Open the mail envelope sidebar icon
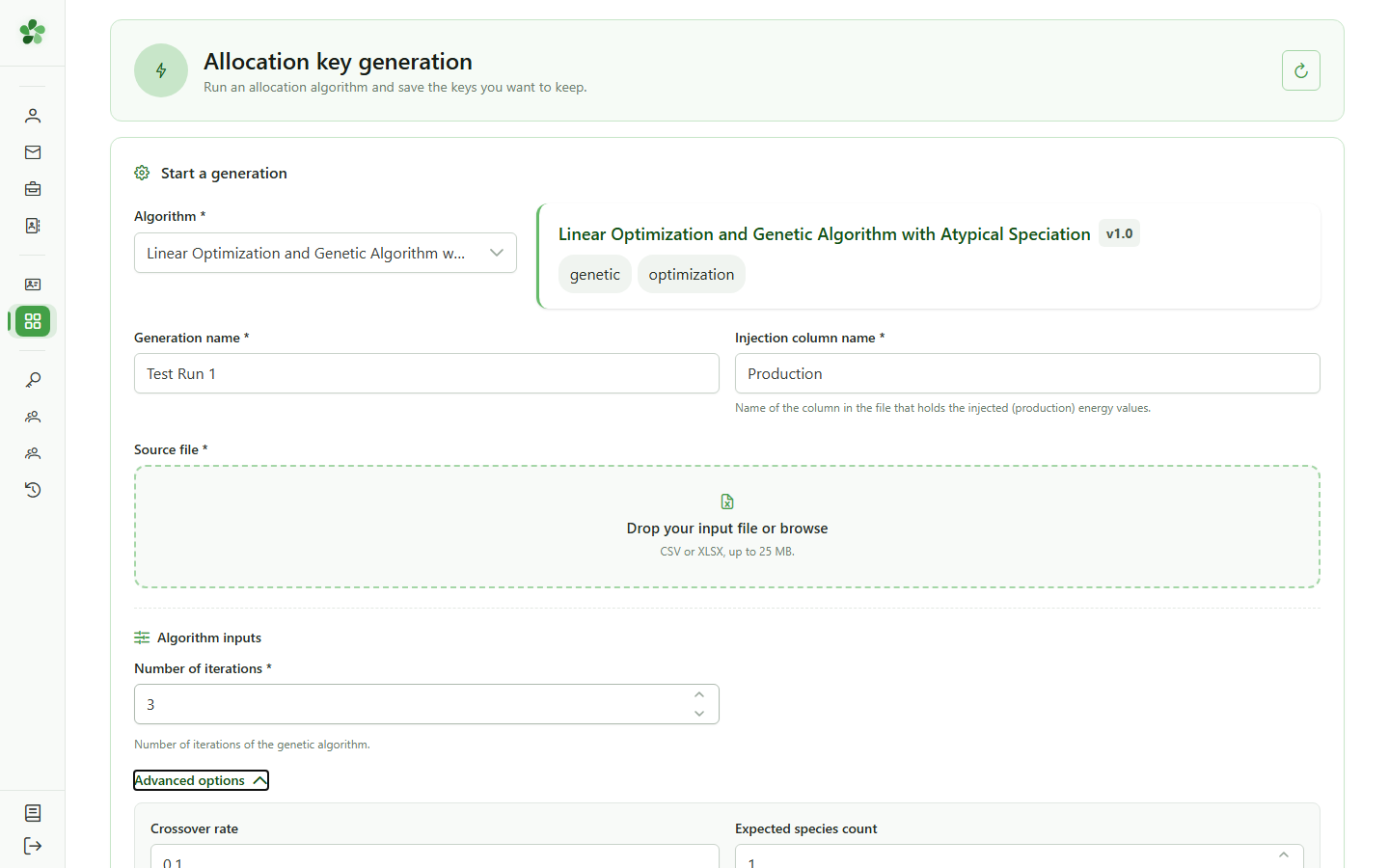This screenshot has width=1389, height=868. [33, 152]
